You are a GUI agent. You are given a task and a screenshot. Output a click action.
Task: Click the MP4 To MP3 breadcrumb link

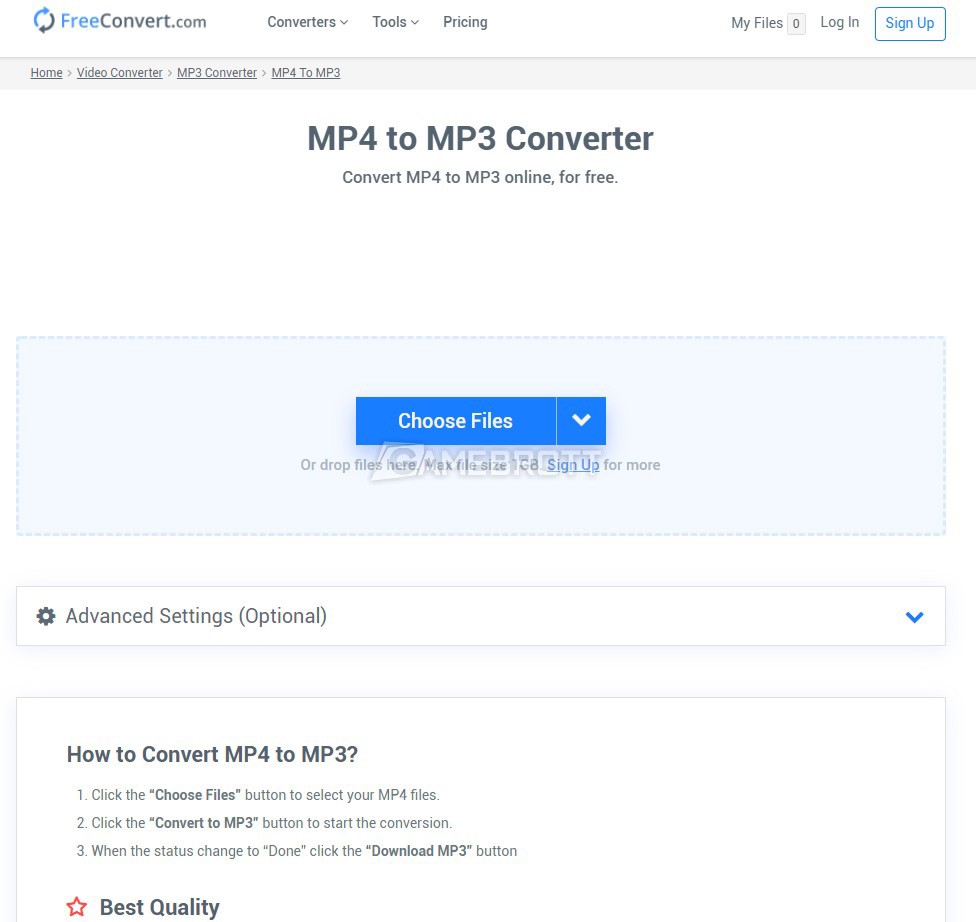(306, 73)
